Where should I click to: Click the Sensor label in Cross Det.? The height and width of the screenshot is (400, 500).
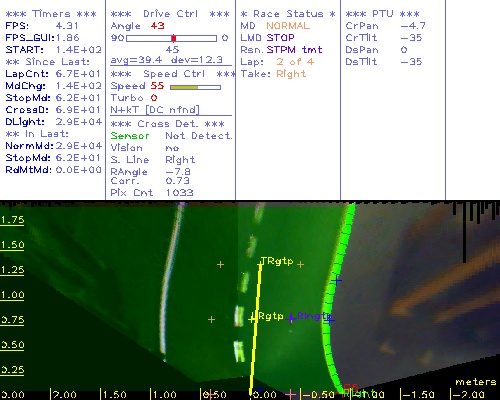130,136
